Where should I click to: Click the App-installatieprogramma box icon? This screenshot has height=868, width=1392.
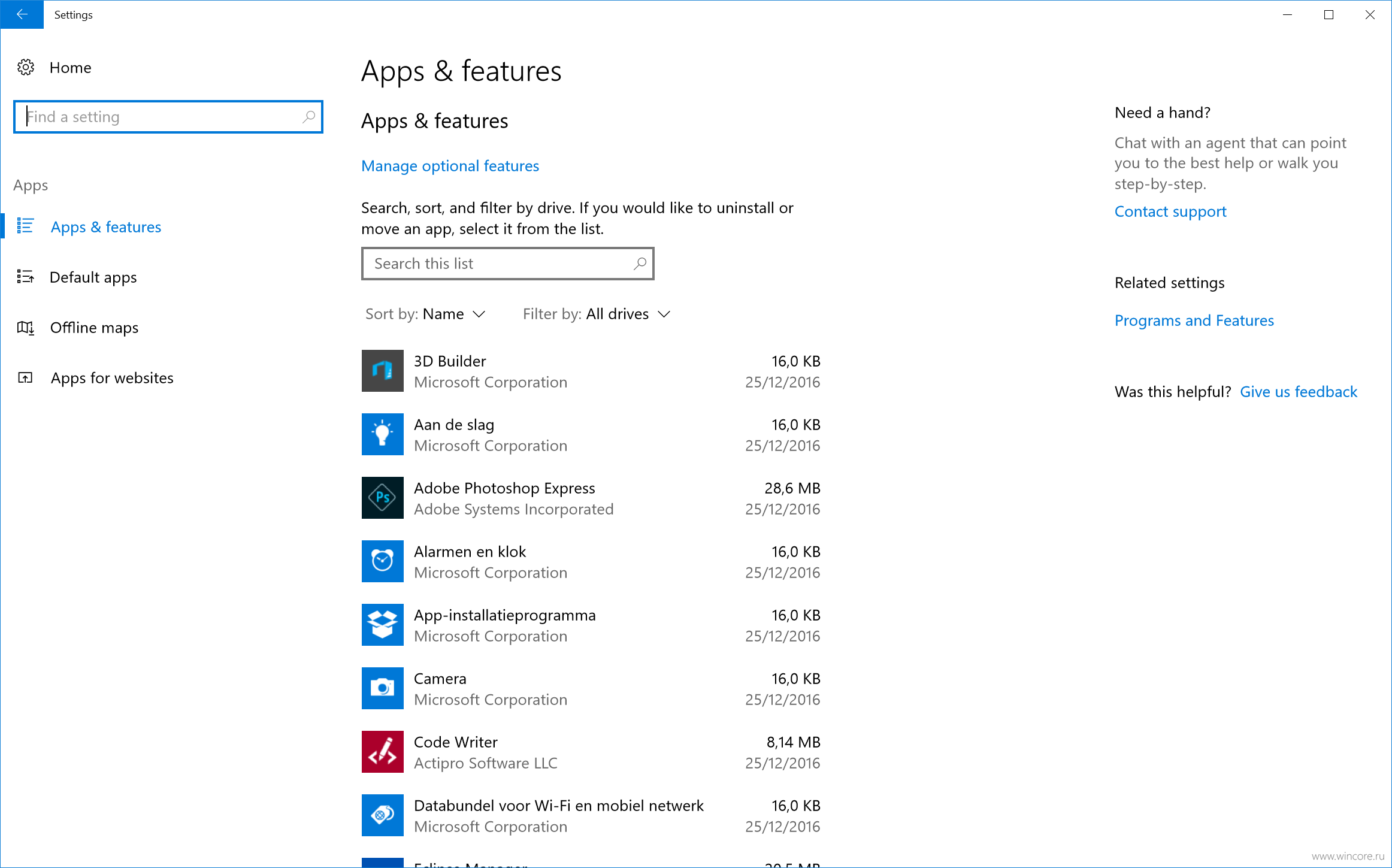point(382,625)
